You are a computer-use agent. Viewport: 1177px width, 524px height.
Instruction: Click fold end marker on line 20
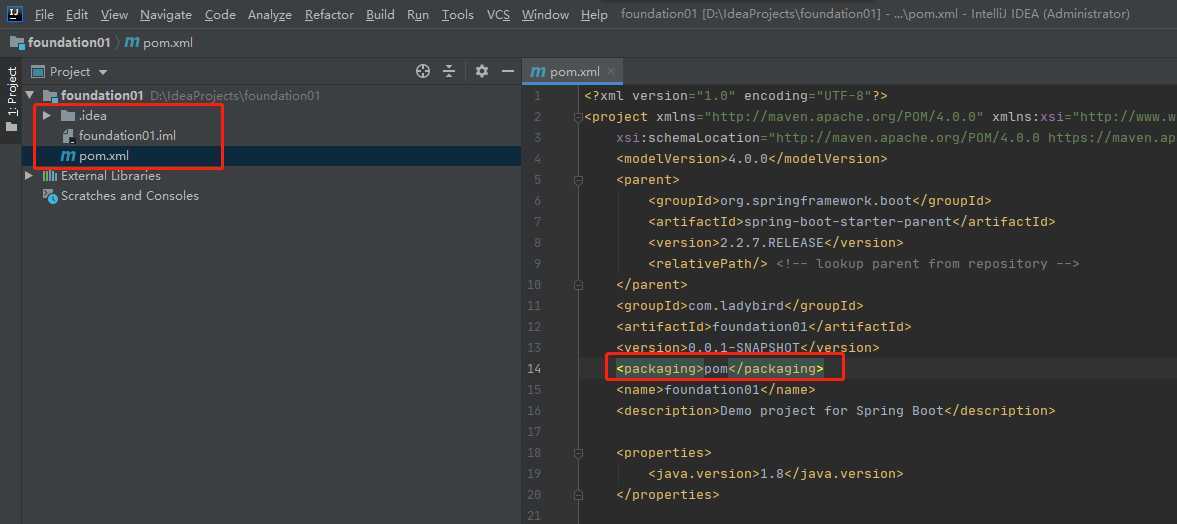click(x=578, y=495)
